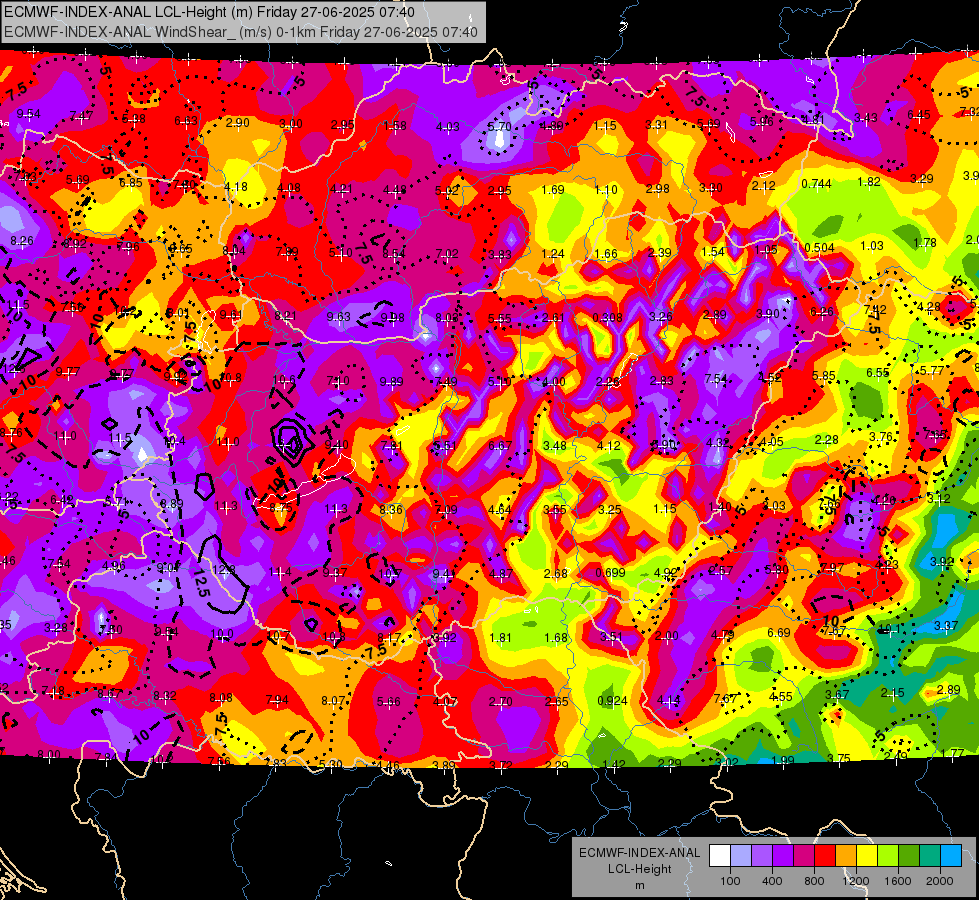
Task: Click the map value 3.48
Action: (555, 446)
